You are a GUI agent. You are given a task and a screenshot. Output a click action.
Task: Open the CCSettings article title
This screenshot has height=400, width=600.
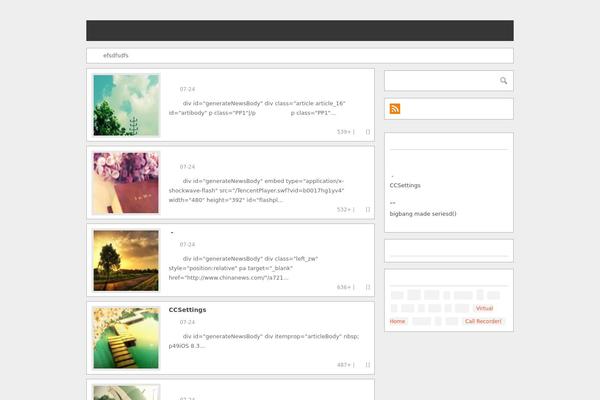pyautogui.click(x=187, y=310)
